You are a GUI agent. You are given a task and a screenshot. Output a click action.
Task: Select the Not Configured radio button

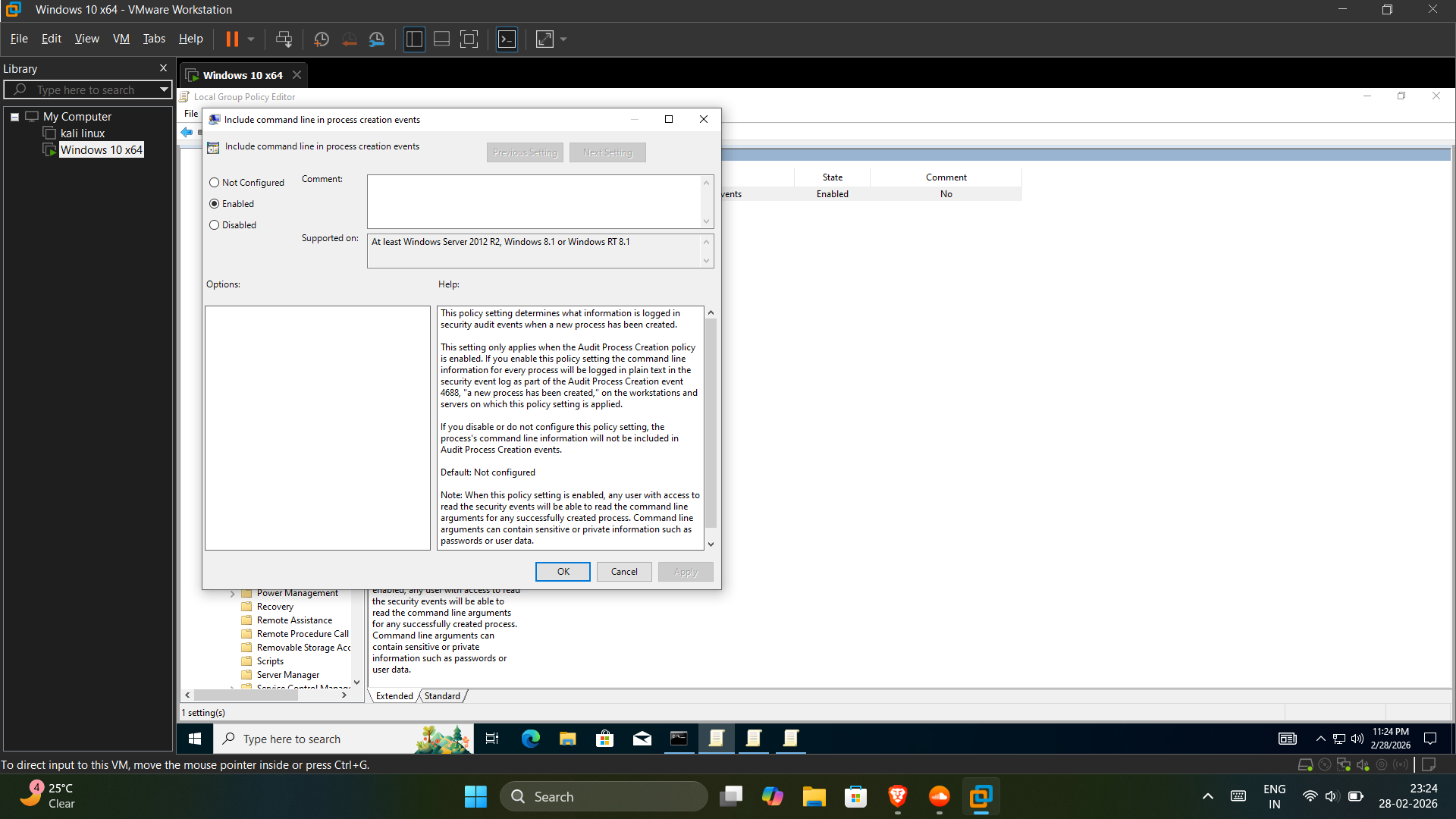[215, 183]
